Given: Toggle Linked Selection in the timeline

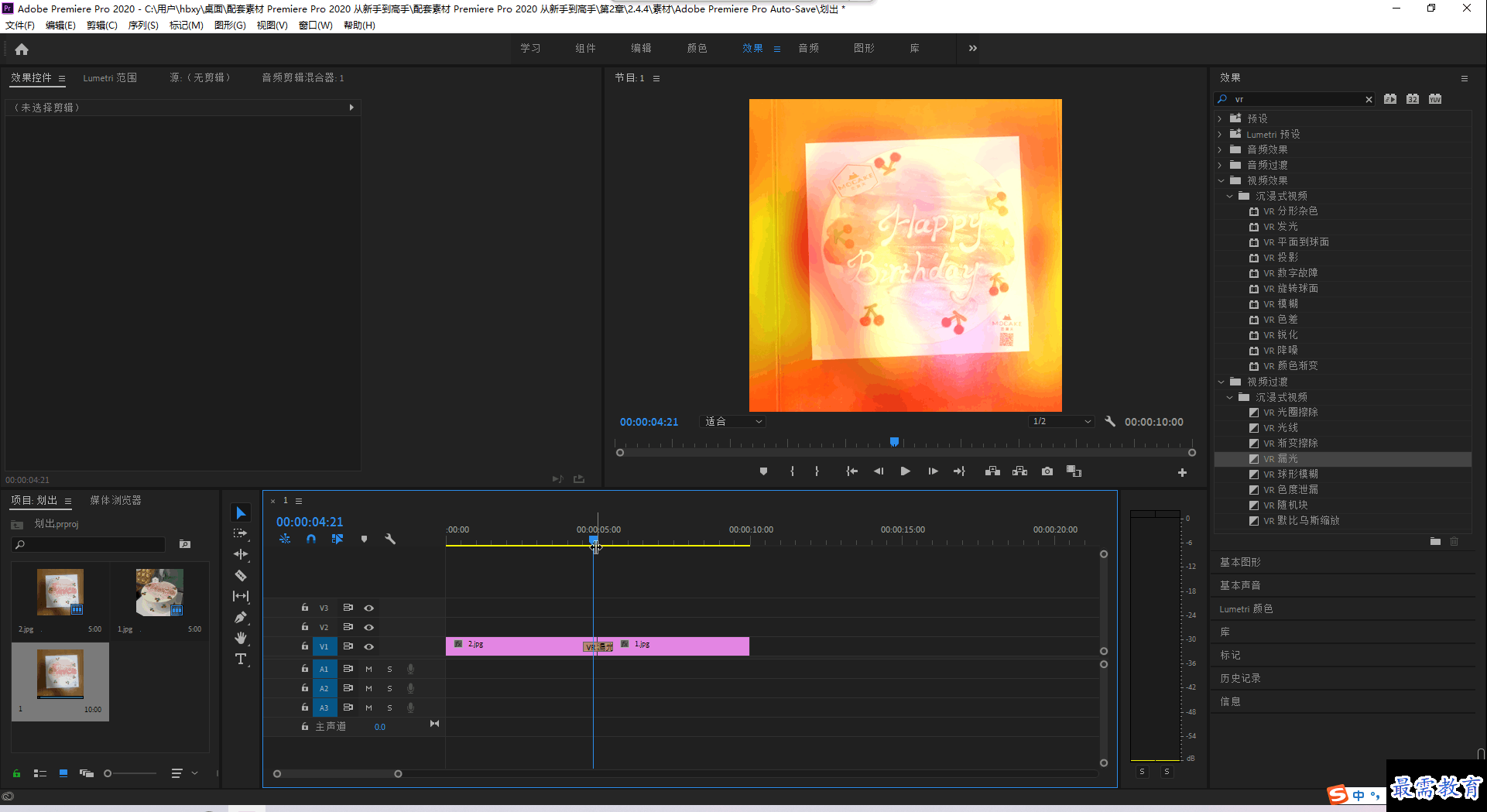Looking at the screenshot, I should tap(337, 539).
